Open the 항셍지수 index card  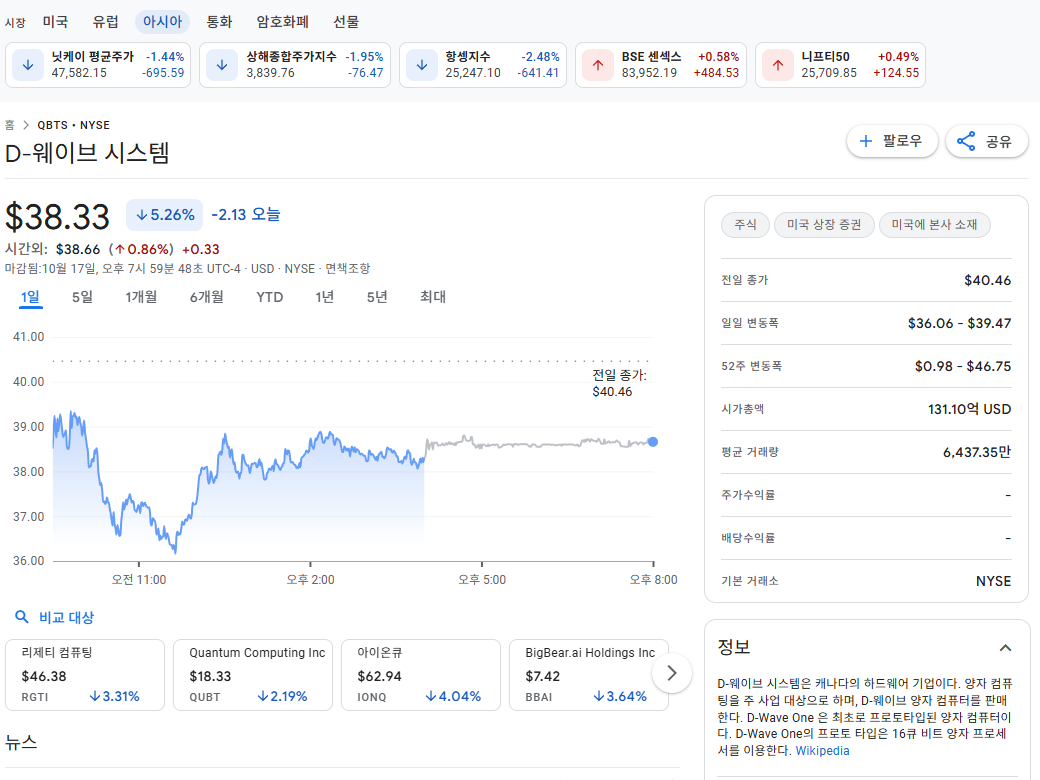coord(483,65)
